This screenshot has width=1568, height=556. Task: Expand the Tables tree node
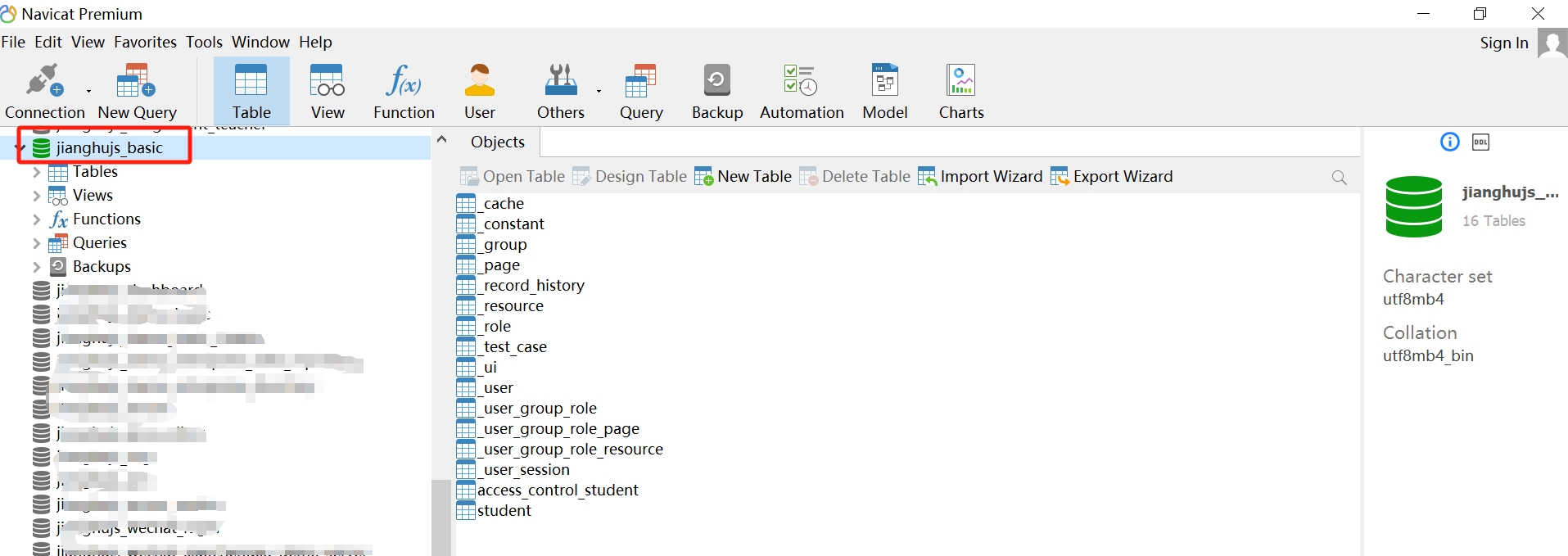36,172
